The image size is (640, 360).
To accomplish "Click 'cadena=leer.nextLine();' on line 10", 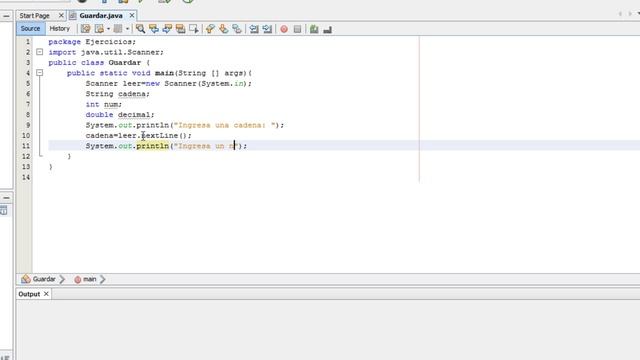I will [138, 136].
